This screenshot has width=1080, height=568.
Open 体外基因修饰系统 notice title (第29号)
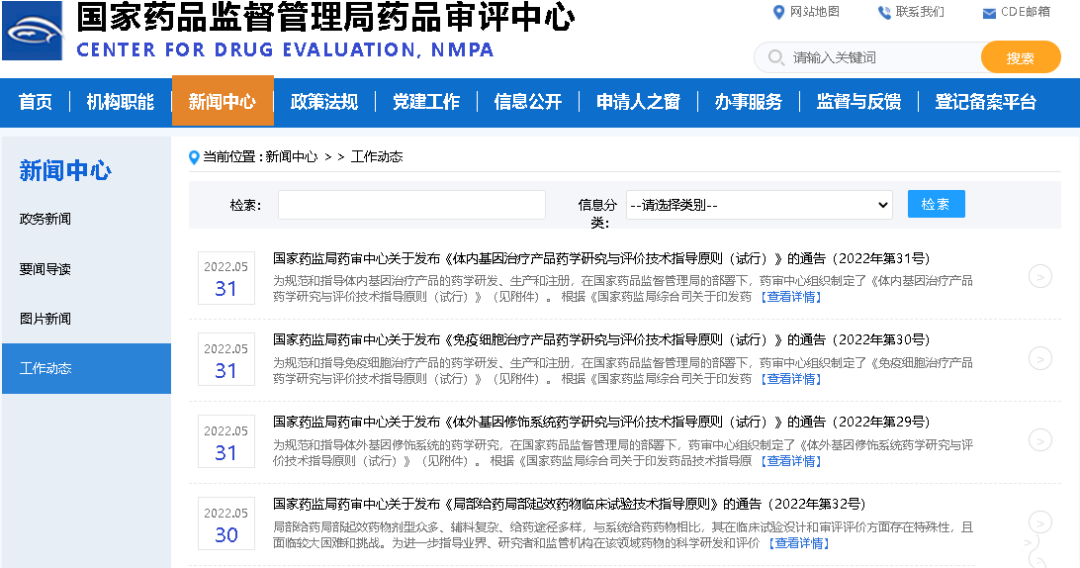[601, 421]
